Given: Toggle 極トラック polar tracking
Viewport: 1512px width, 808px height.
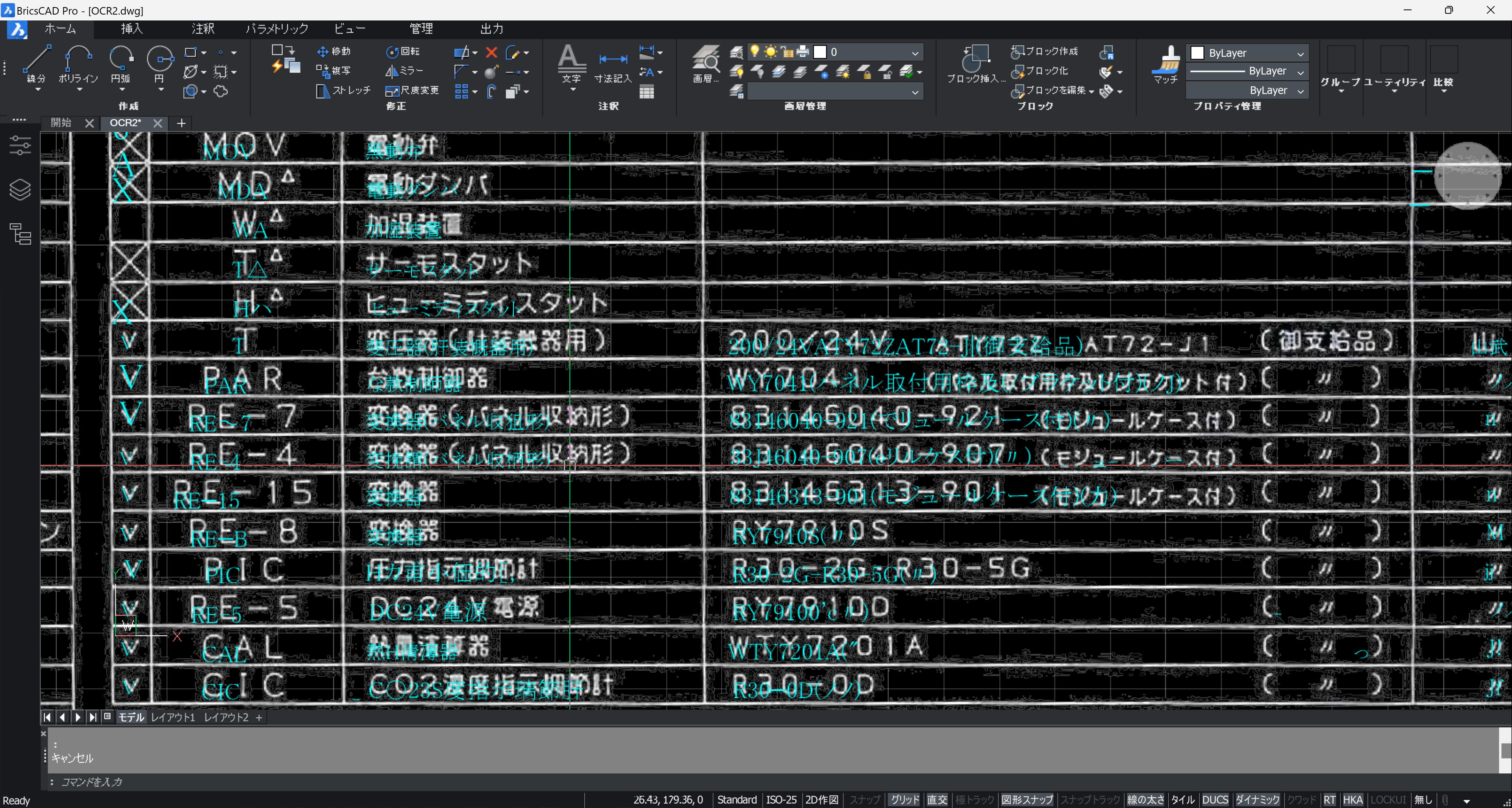Looking at the screenshot, I should 975,800.
